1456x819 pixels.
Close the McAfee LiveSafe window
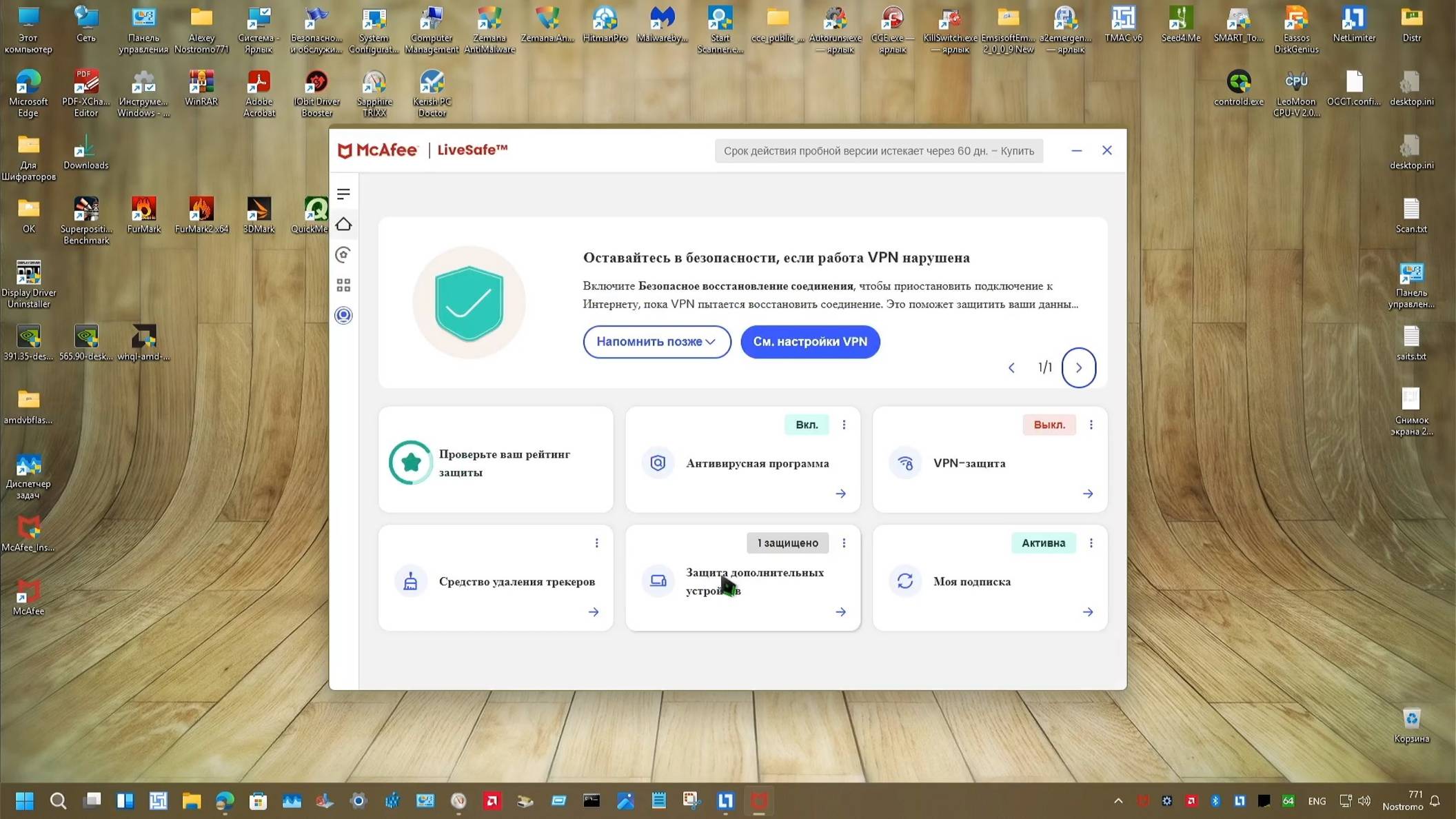pyautogui.click(x=1107, y=150)
